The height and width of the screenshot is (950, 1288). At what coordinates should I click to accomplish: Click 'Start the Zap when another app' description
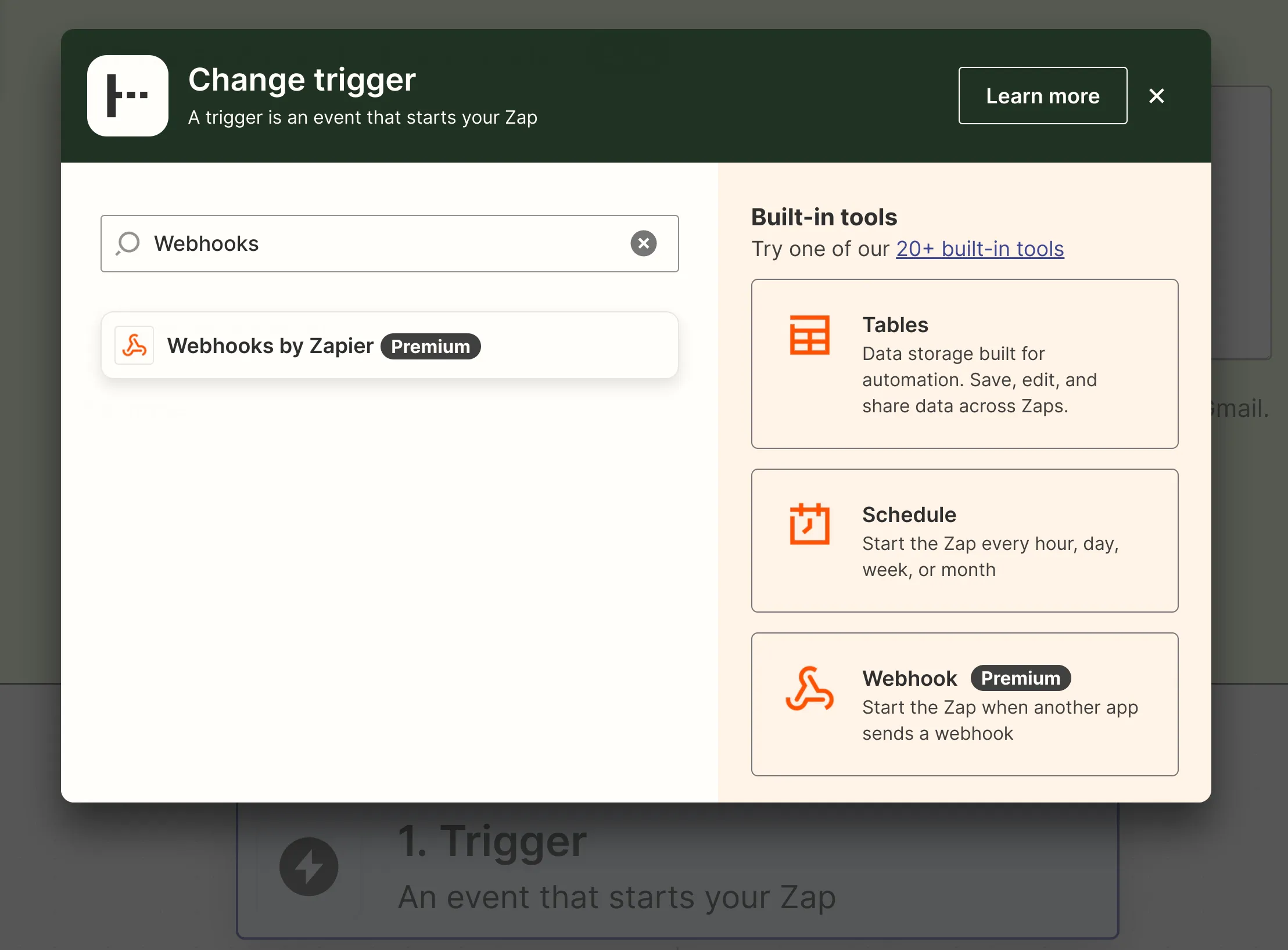(1000, 720)
